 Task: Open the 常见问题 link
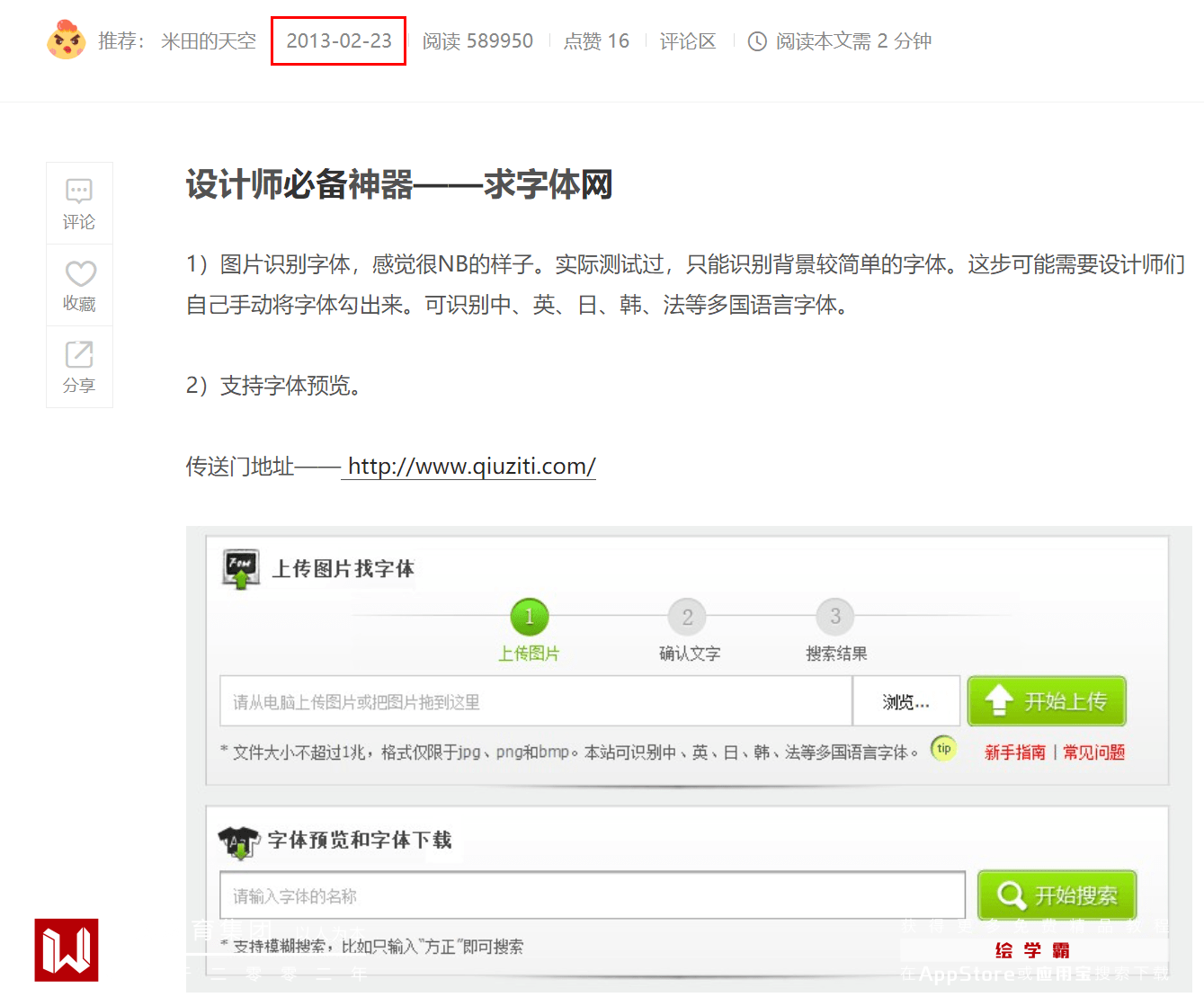pyautogui.click(x=1094, y=752)
